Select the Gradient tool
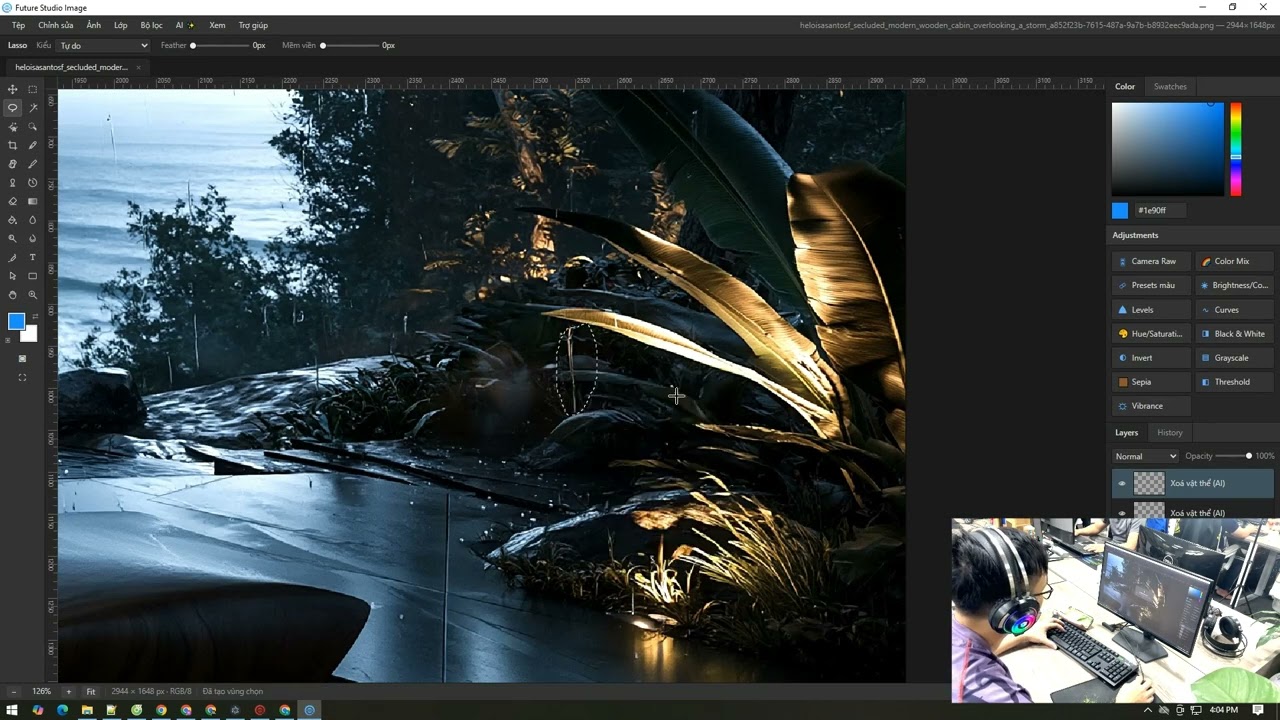The image size is (1280, 720). point(33,201)
